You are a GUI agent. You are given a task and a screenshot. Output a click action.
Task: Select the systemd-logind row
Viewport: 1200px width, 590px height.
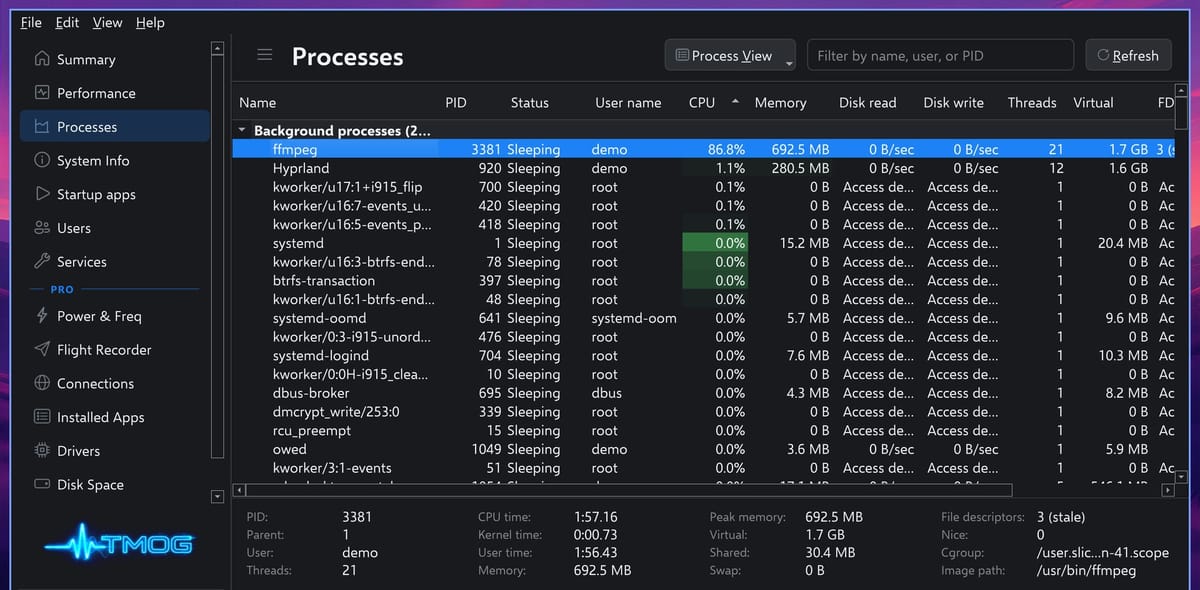tap(704, 356)
